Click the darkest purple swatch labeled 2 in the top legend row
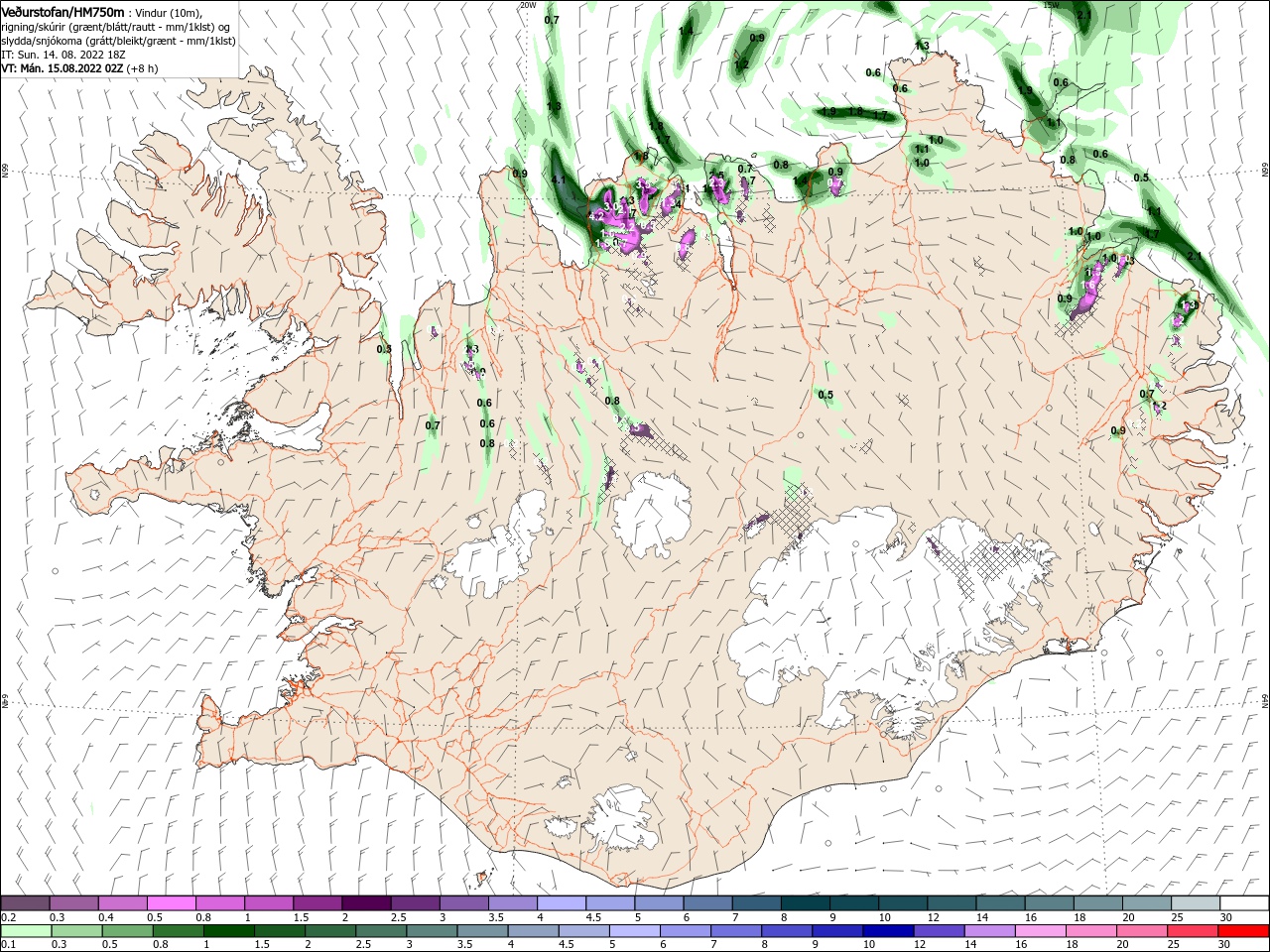Viewport: 1270px width, 952px height. [366, 903]
